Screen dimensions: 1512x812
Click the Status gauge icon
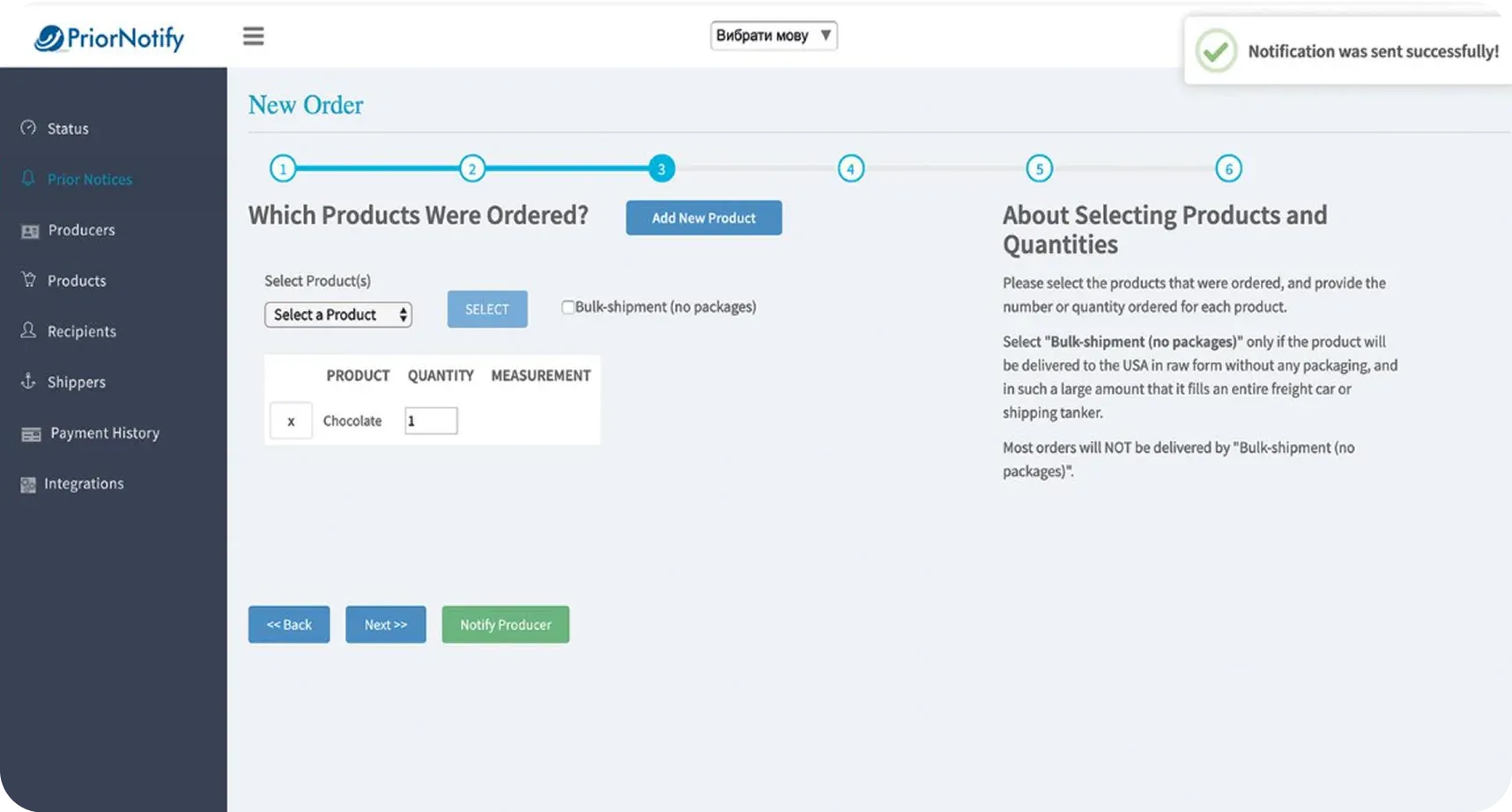(x=28, y=128)
